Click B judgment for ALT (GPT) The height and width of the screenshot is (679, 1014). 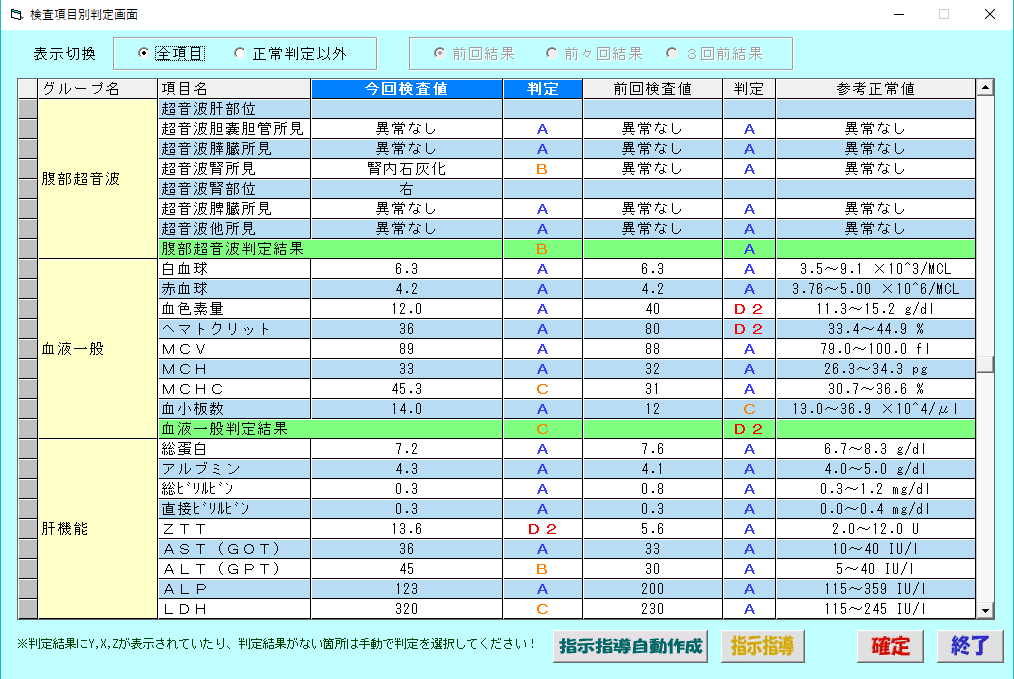(x=543, y=569)
